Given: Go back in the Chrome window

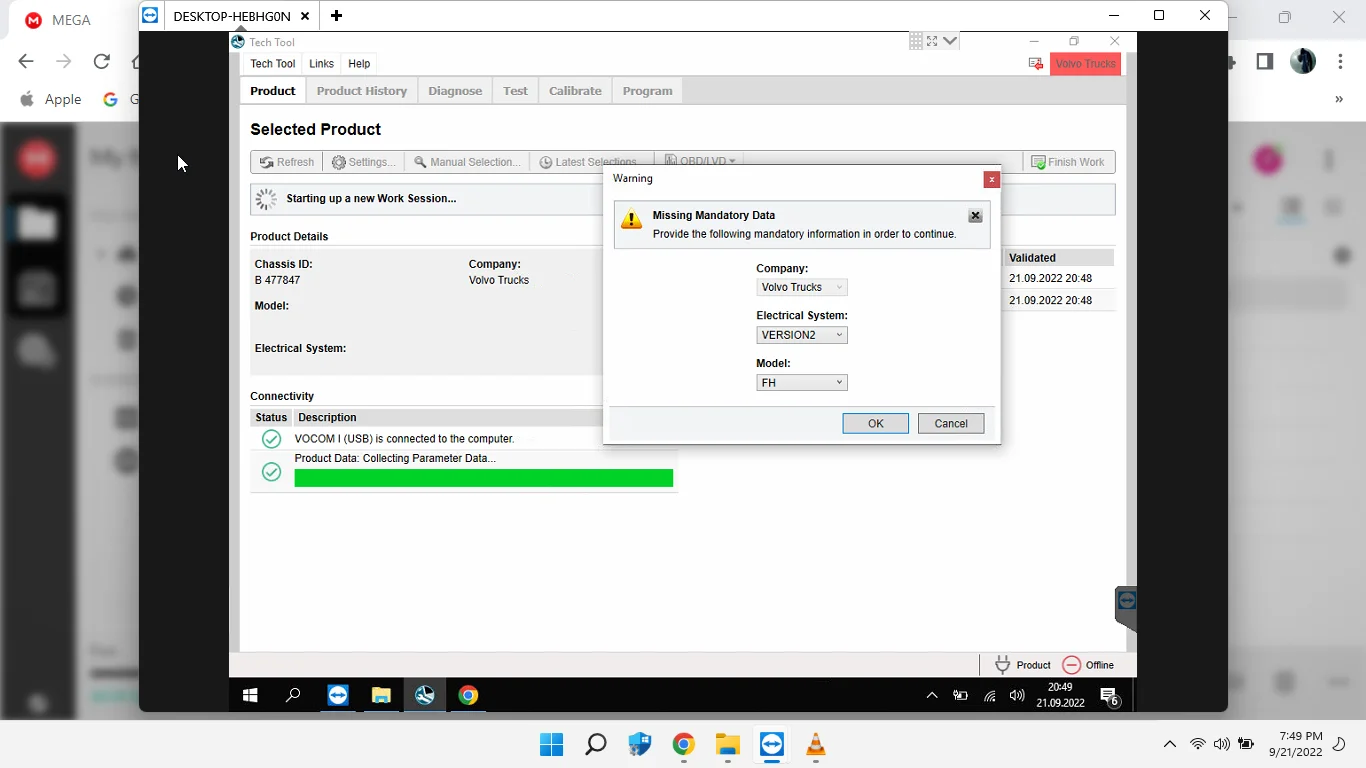Looking at the screenshot, I should coord(26,61).
